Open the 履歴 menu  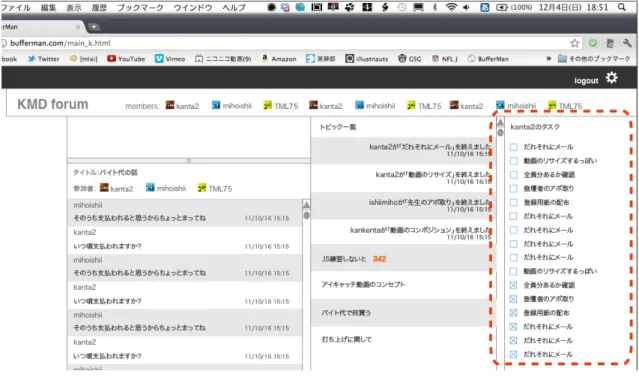(x=99, y=7)
